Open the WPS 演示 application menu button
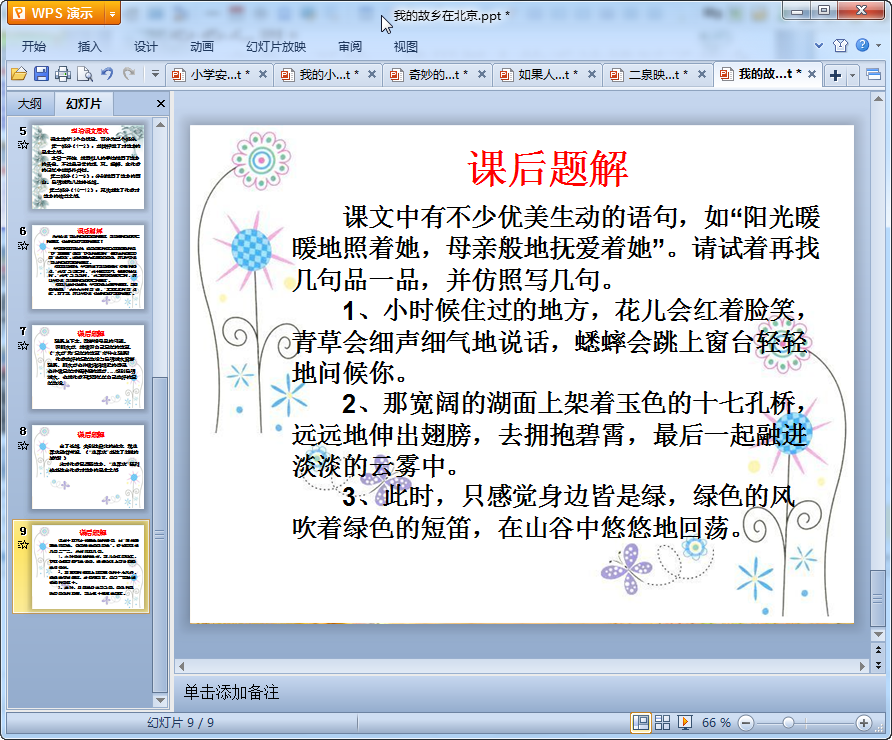 pos(56,13)
